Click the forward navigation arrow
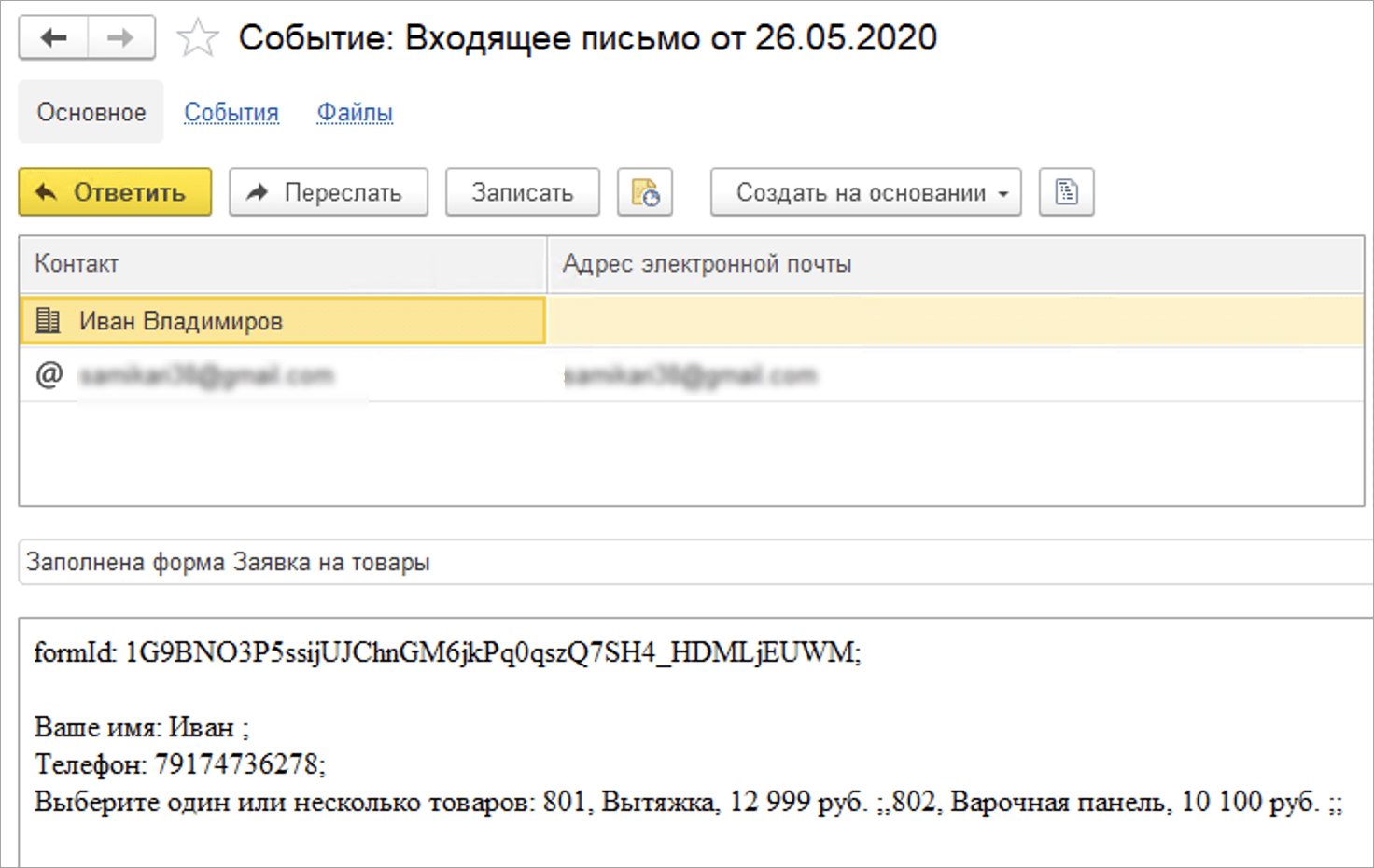The height and width of the screenshot is (868, 1374). pyautogui.click(x=121, y=38)
